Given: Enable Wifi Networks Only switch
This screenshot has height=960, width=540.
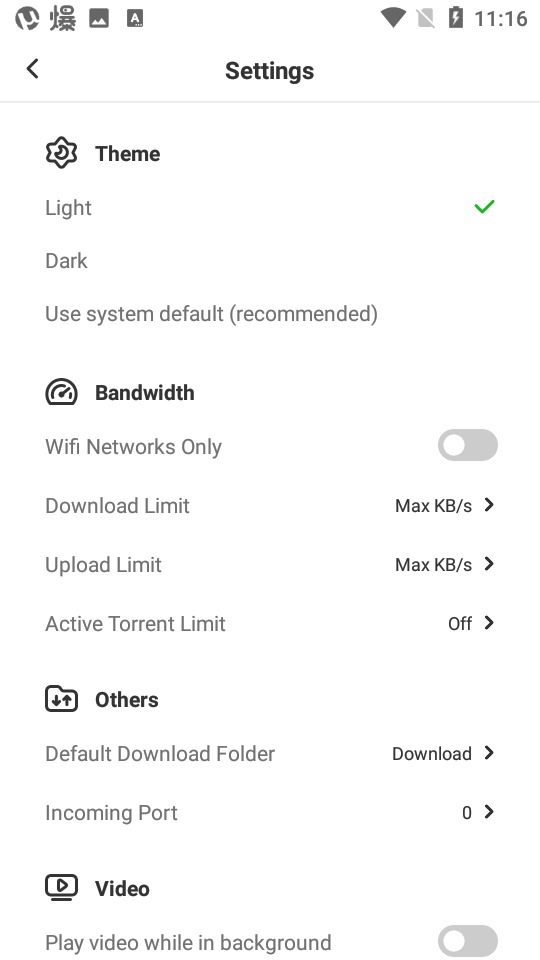Looking at the screenshot, I should coord(468,445).
